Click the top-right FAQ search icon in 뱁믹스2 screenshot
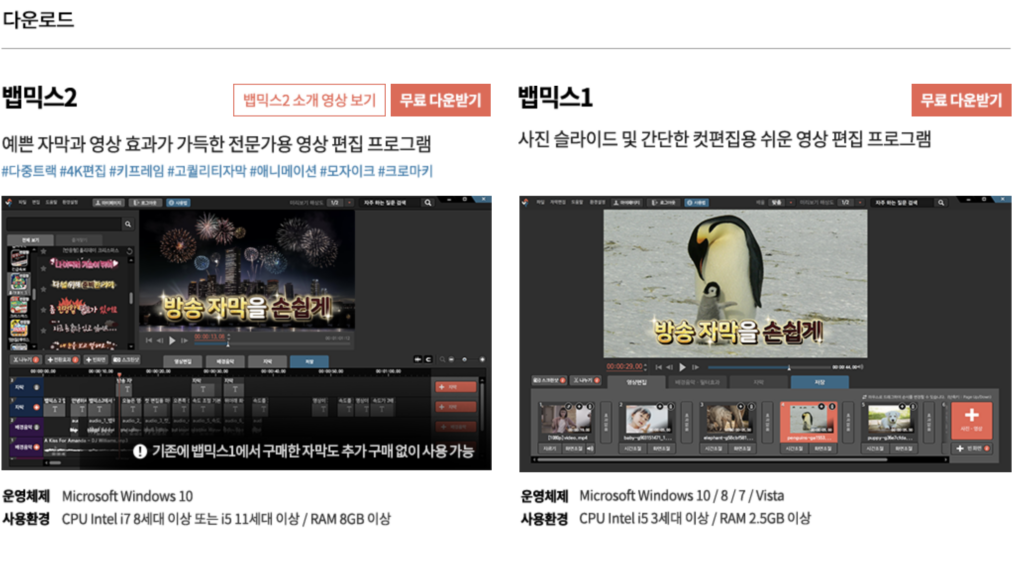This screenshot has height=562, width=1024. [428, 202]
